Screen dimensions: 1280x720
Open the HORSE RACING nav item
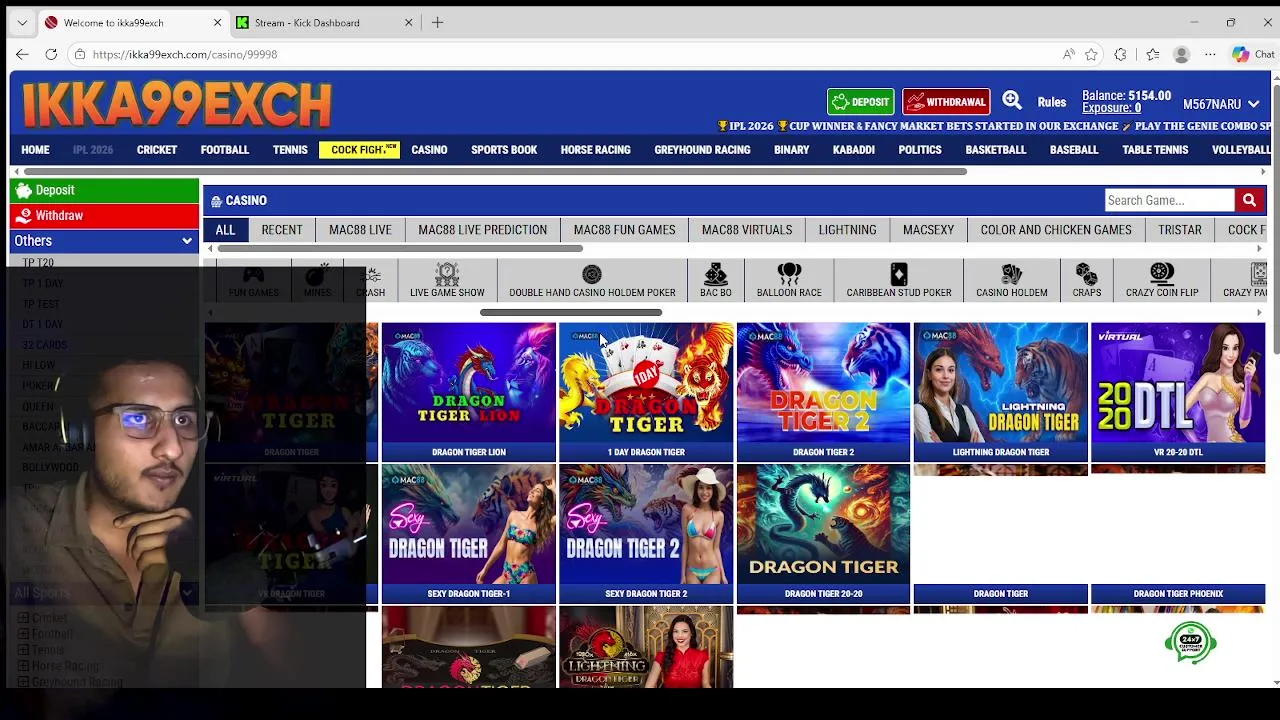596,150
